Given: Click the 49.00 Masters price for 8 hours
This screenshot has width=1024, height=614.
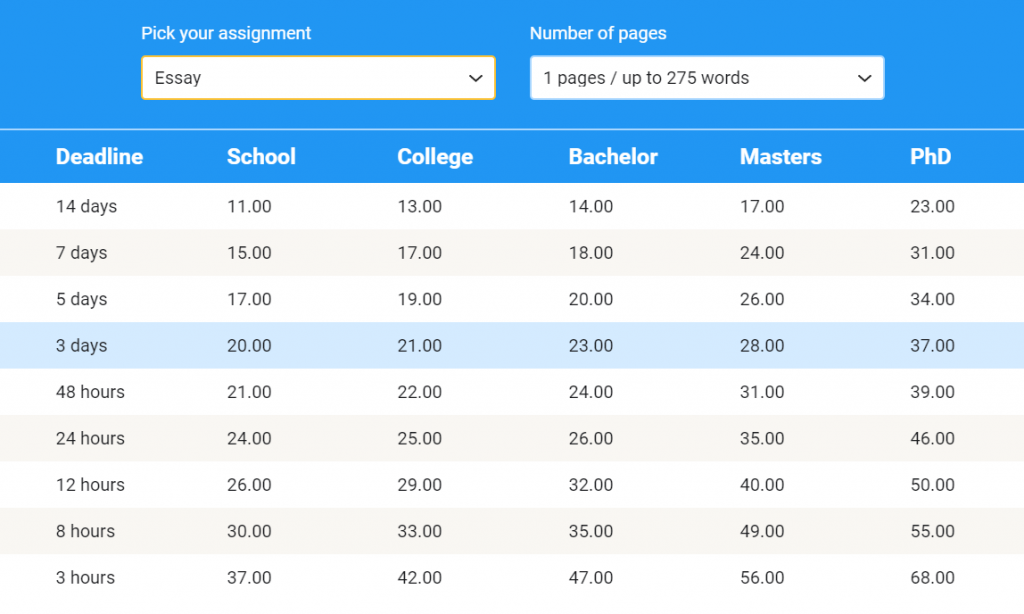Looking at the screenshot, I should [762, 531].
